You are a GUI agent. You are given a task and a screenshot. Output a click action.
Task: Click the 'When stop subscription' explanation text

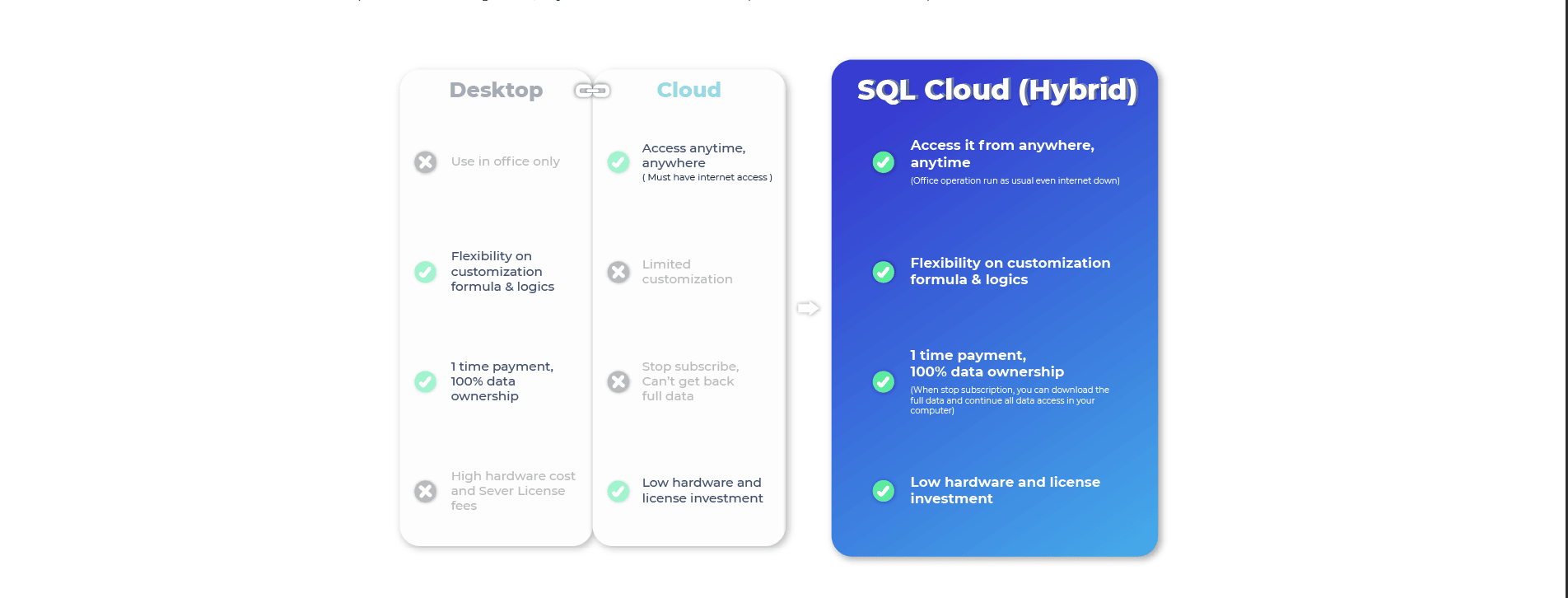tap(1009, 400)
